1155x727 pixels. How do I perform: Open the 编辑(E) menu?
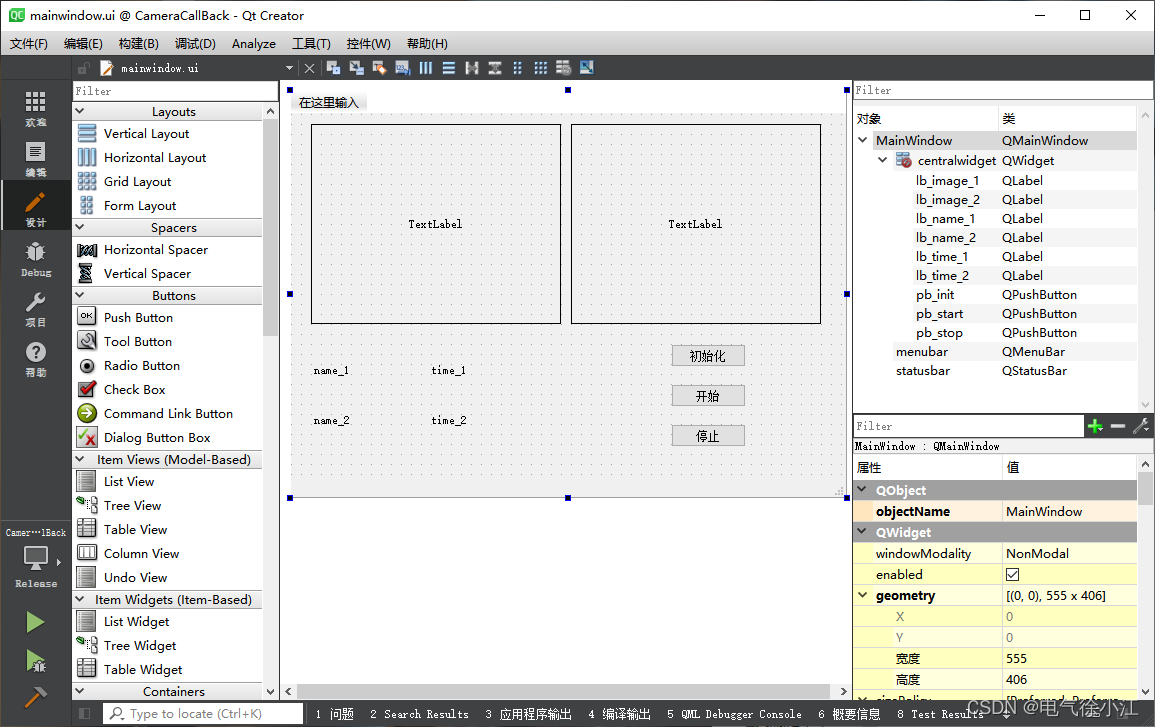coord(83,43)
